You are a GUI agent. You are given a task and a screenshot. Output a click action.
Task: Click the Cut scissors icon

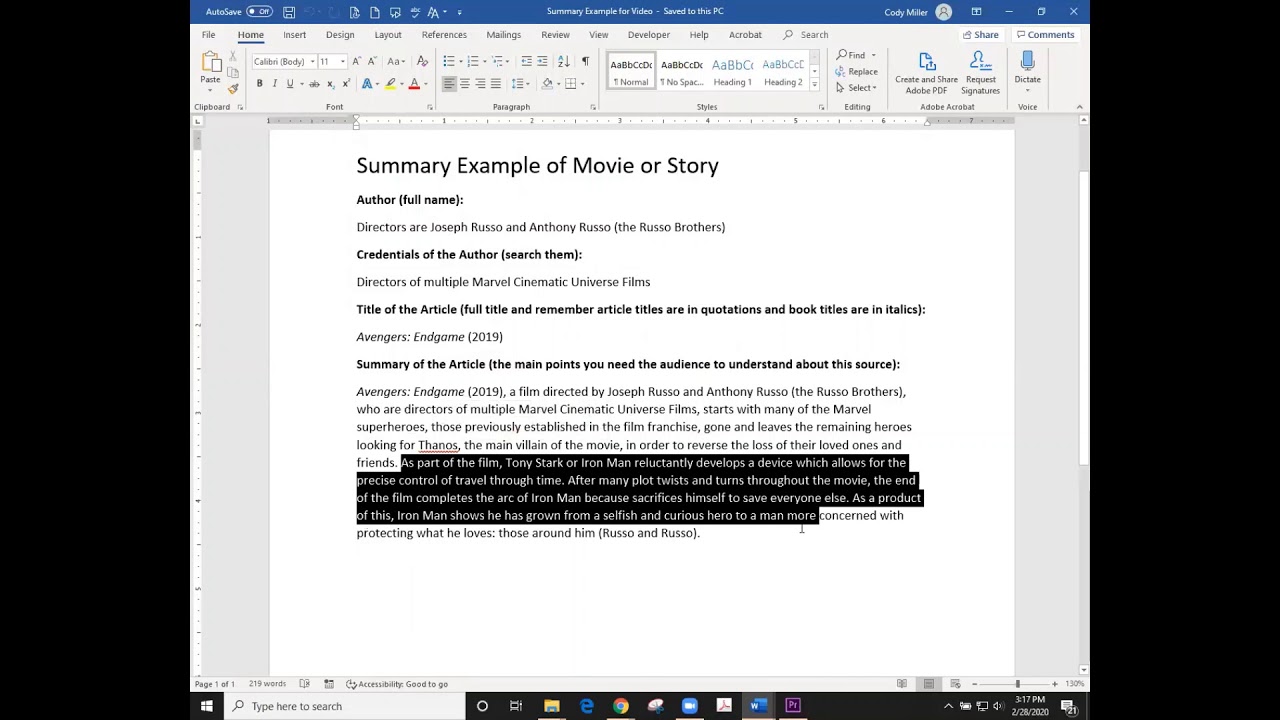(x=233, y=57)
